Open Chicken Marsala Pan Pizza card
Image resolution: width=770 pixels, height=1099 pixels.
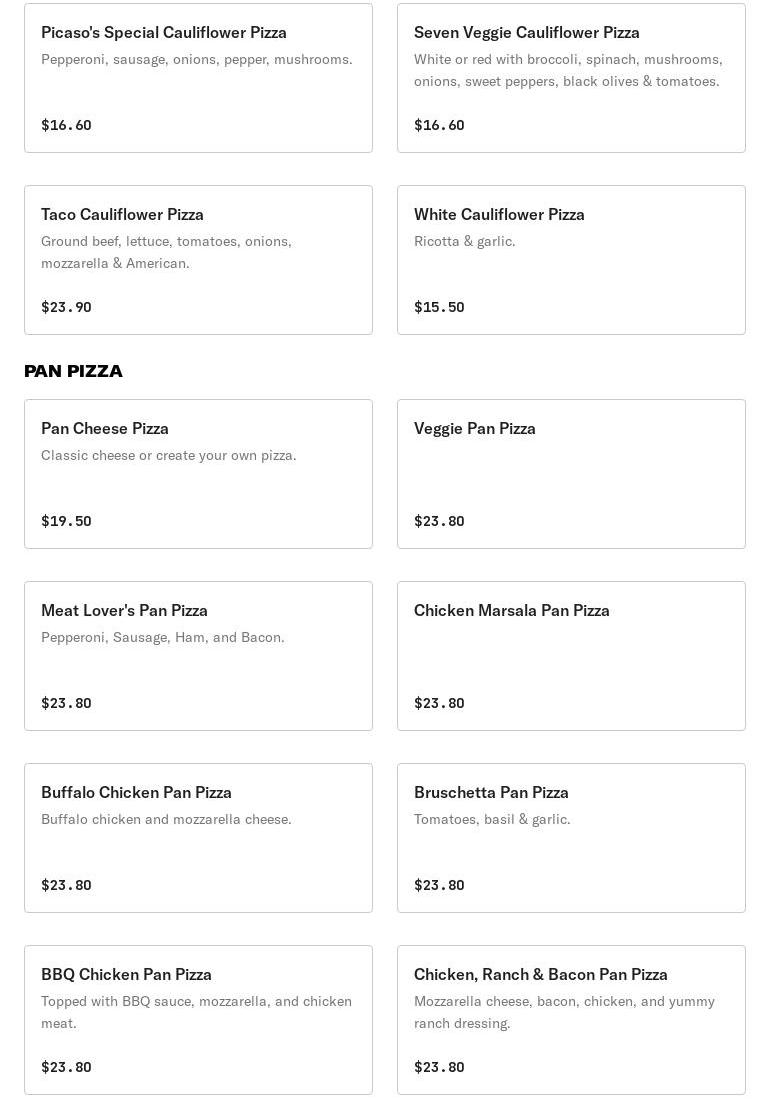(571, 656)
